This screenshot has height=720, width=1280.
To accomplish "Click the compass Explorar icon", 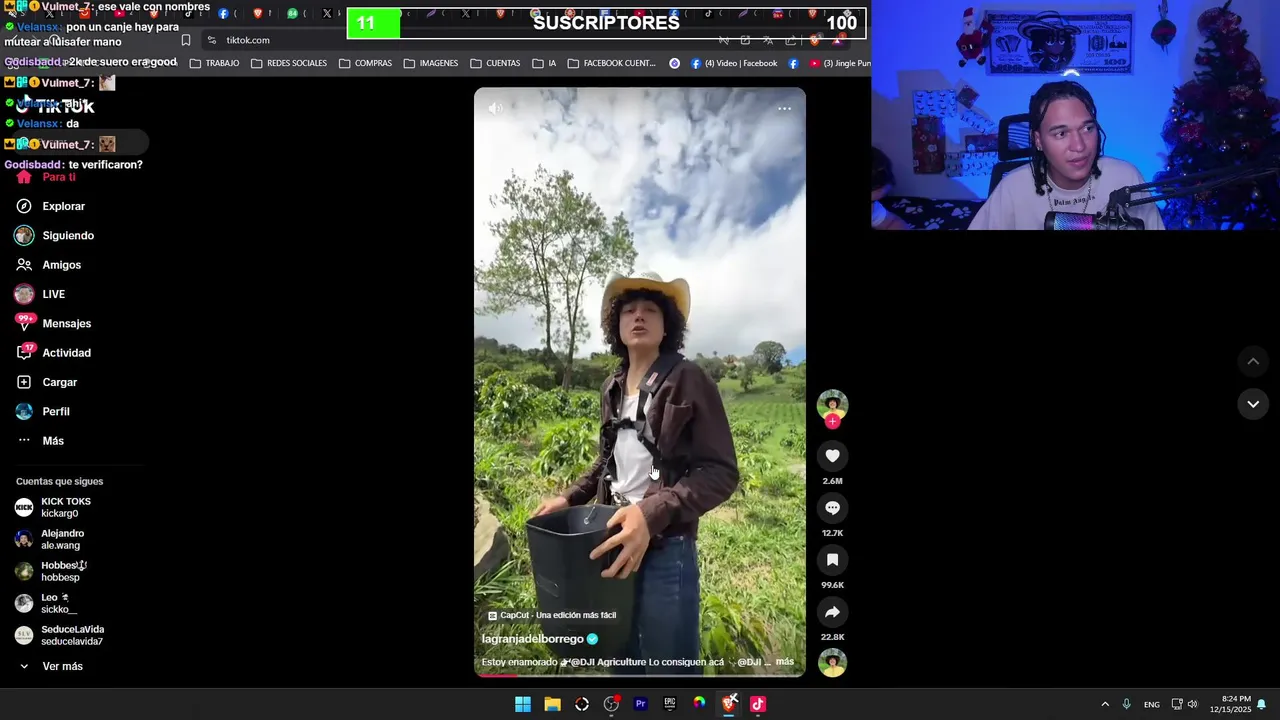I will tap(24, 206).
